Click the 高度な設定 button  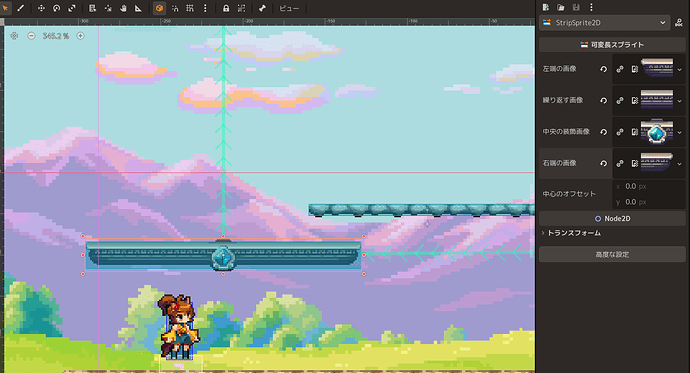[612, 254]
